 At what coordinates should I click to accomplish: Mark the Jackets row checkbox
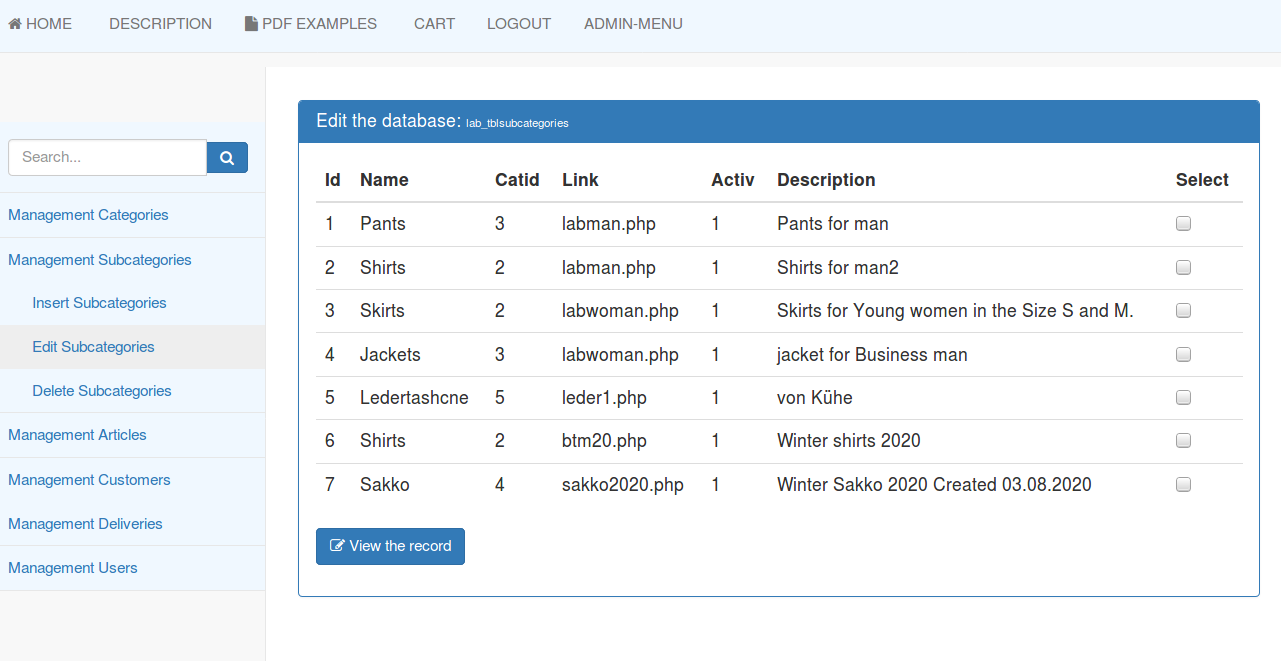(x=1183, y=354)
